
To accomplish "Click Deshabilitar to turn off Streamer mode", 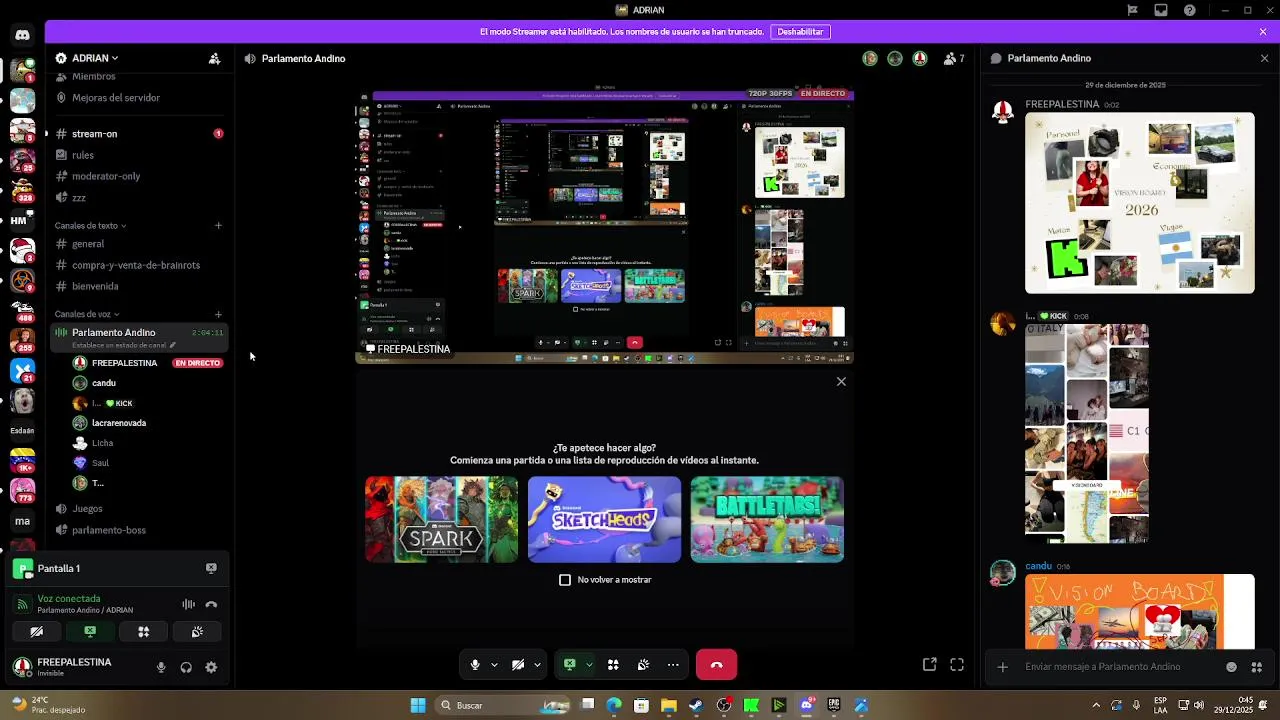I will tap(800, 31).
